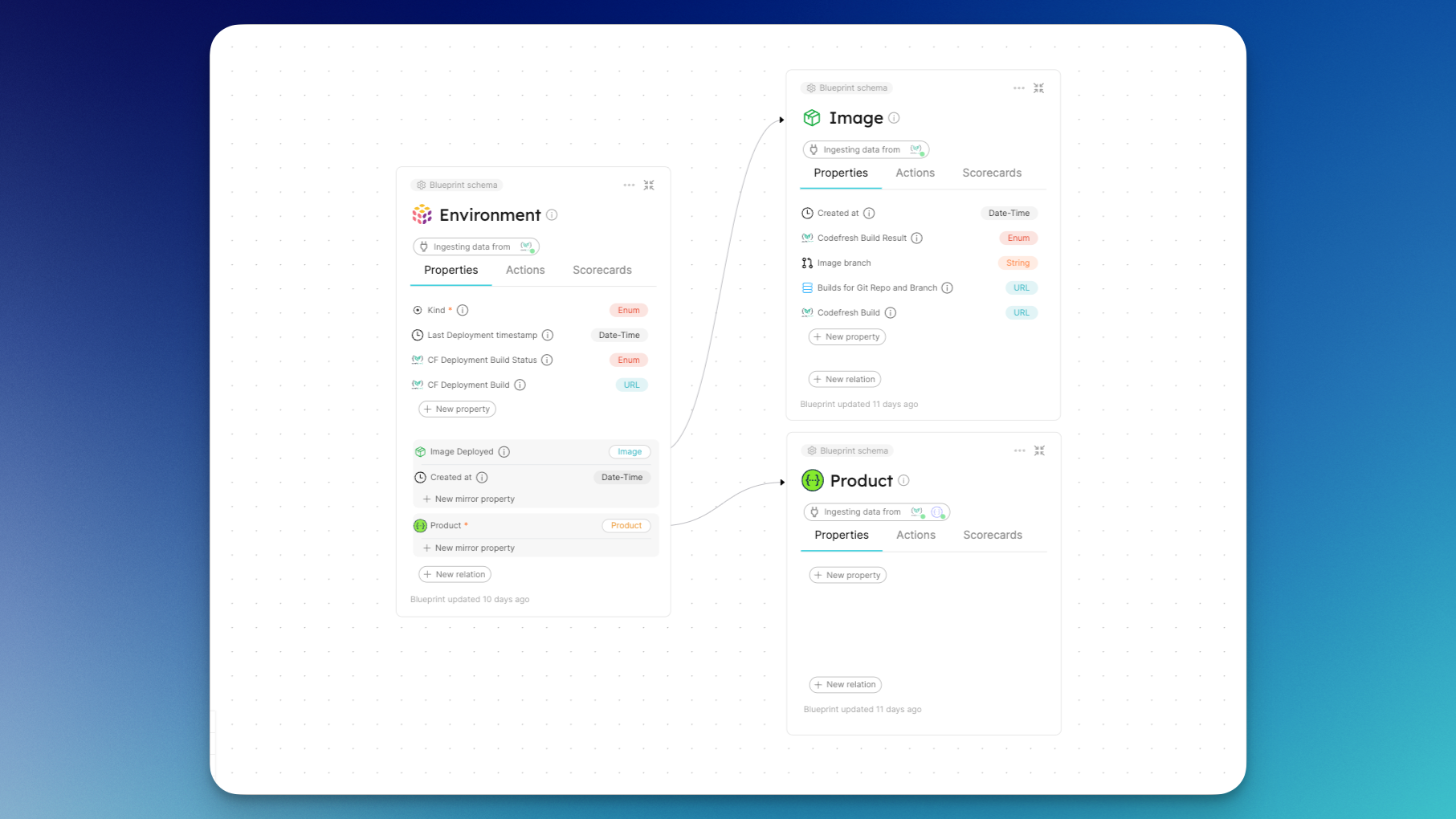Click the Environment blueprint icon

click(x=421, y=214)
